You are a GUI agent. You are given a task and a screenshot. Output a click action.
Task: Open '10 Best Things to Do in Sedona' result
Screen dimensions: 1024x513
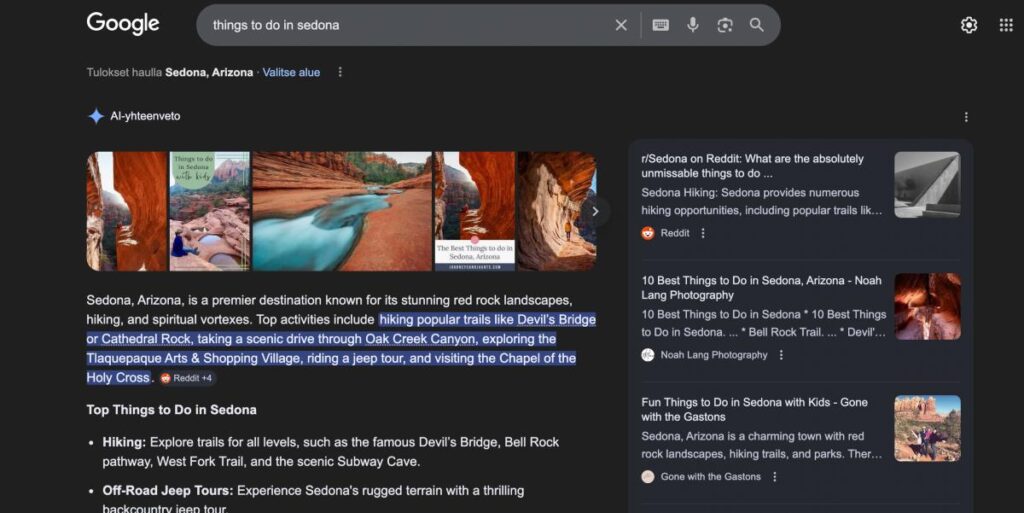pos(761,287)
